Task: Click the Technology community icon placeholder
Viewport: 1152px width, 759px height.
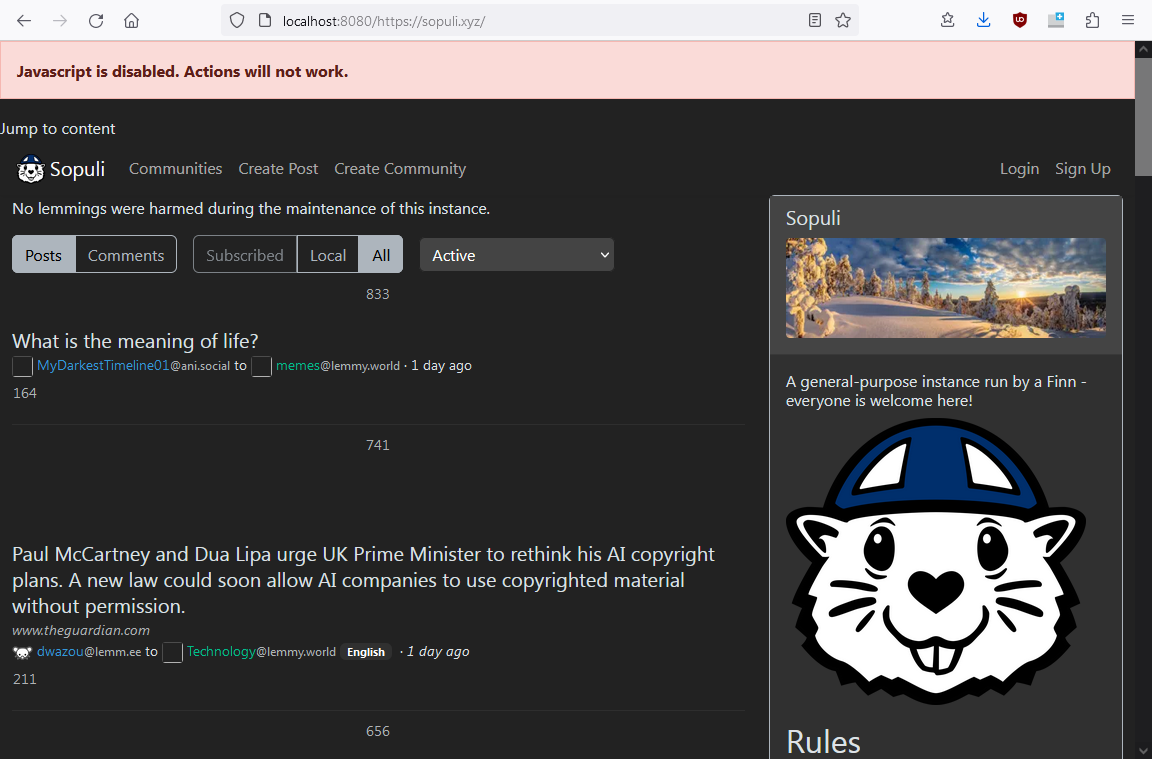Action: (172, 652)
